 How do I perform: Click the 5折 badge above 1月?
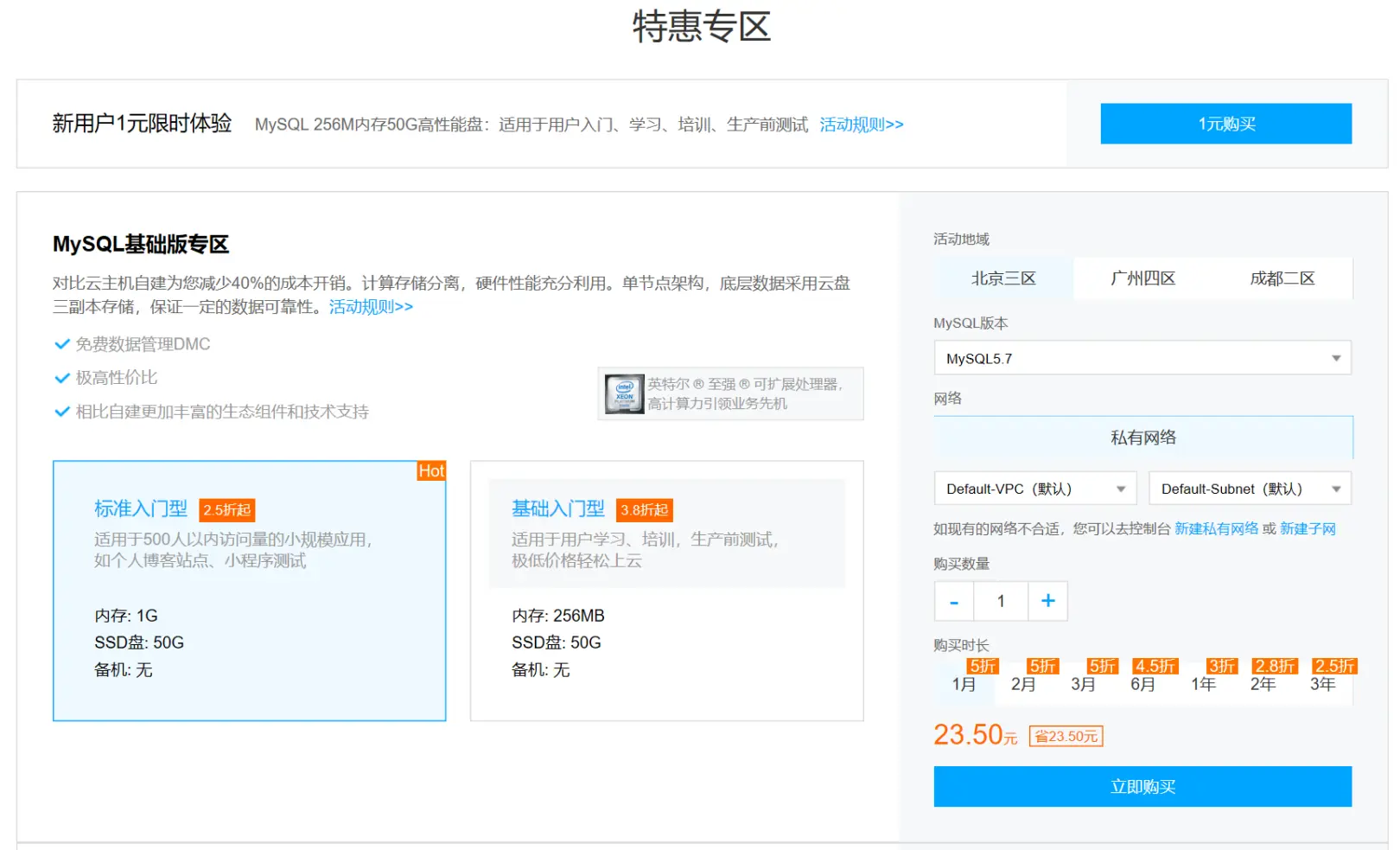pos(983,666)
